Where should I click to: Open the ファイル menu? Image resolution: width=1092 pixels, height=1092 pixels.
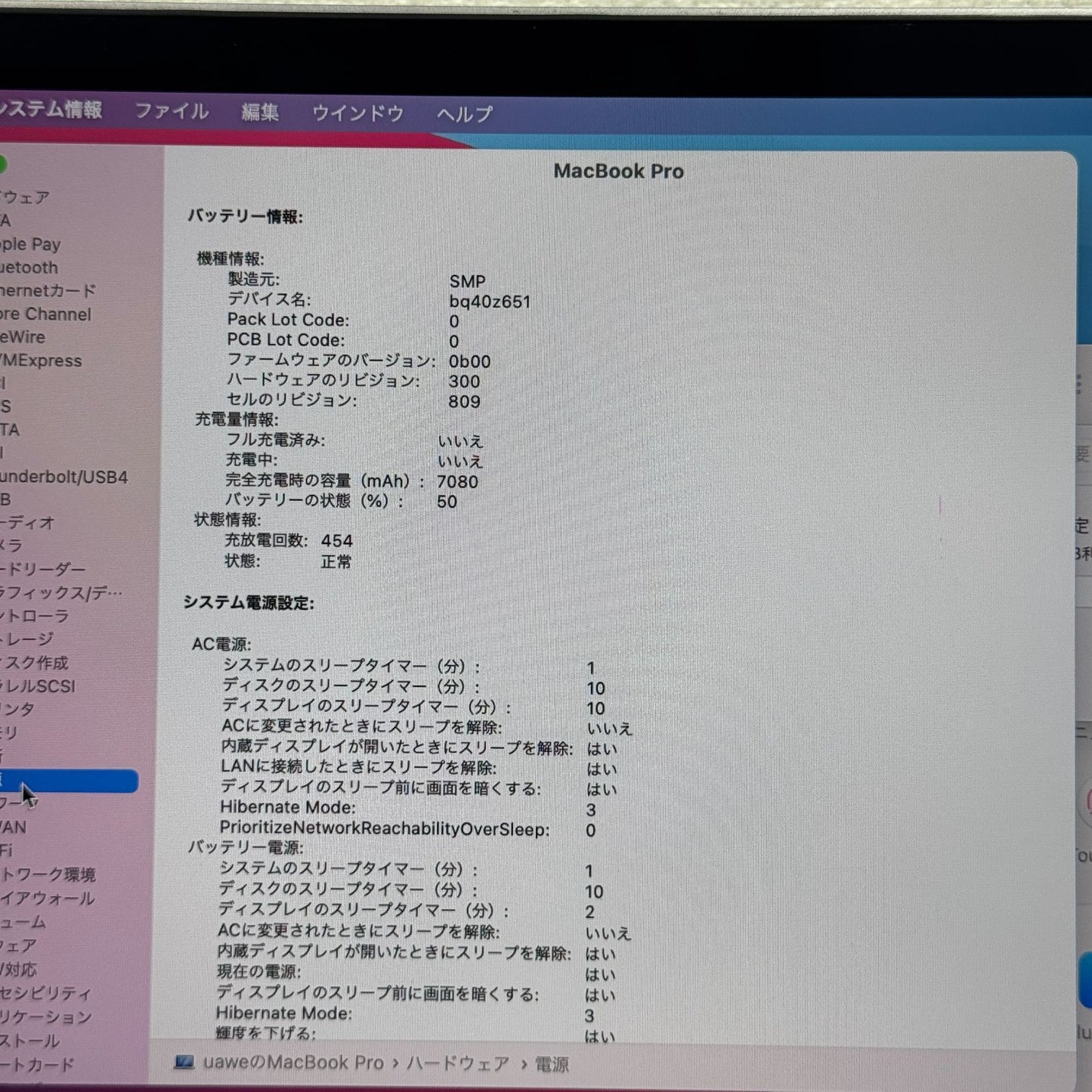coord(172,112)
